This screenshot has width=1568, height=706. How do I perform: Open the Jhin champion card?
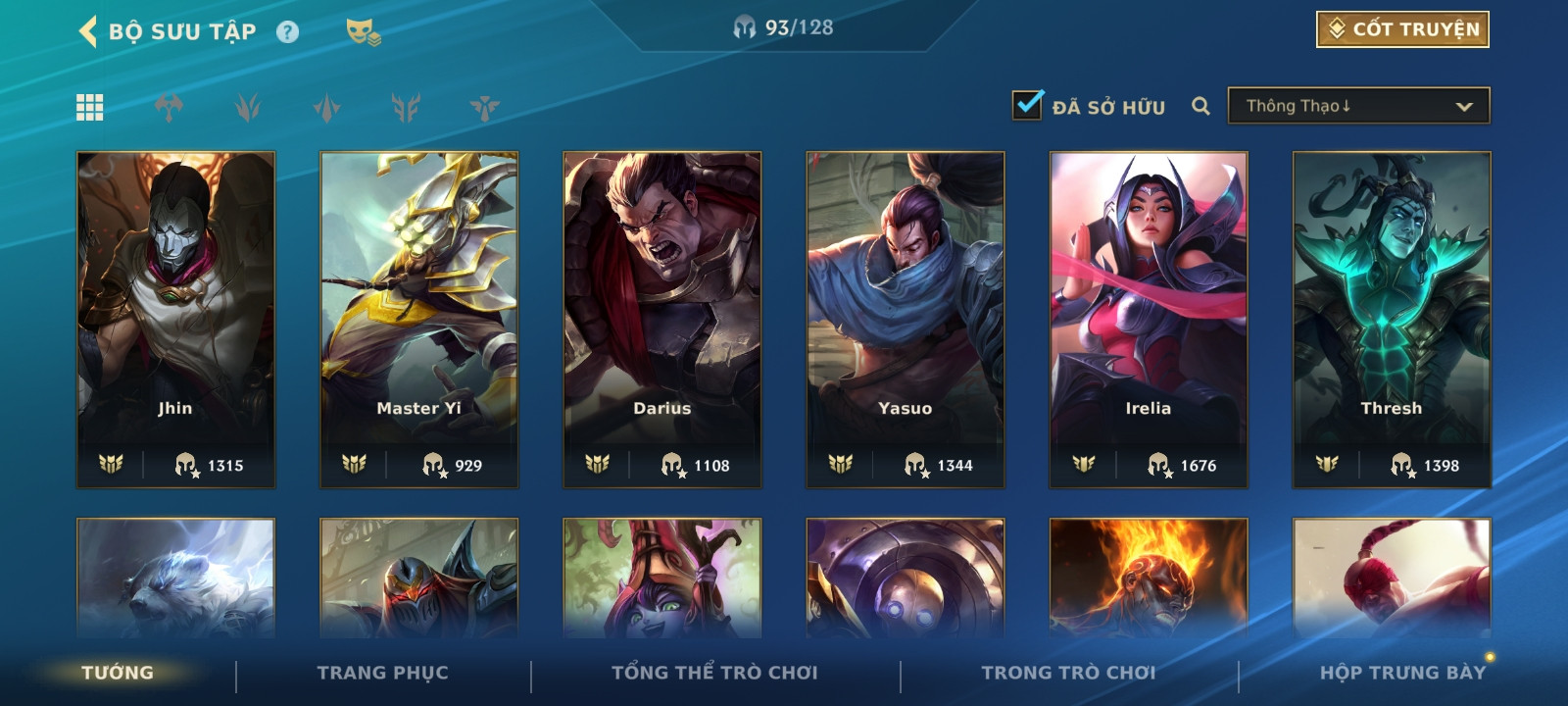[x=175, y=320]
